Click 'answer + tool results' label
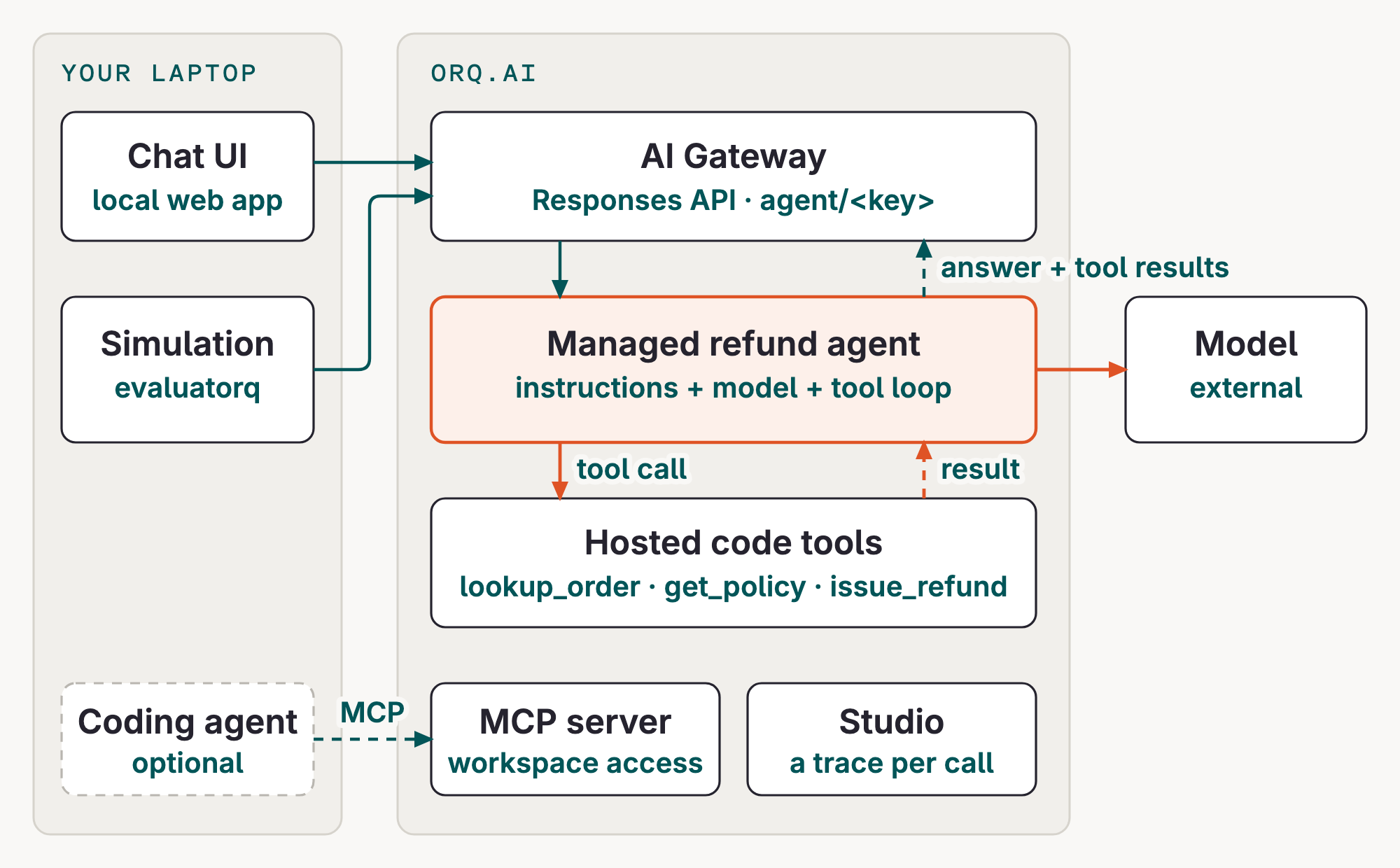 pyautogui.click(x=1084, y=267)
